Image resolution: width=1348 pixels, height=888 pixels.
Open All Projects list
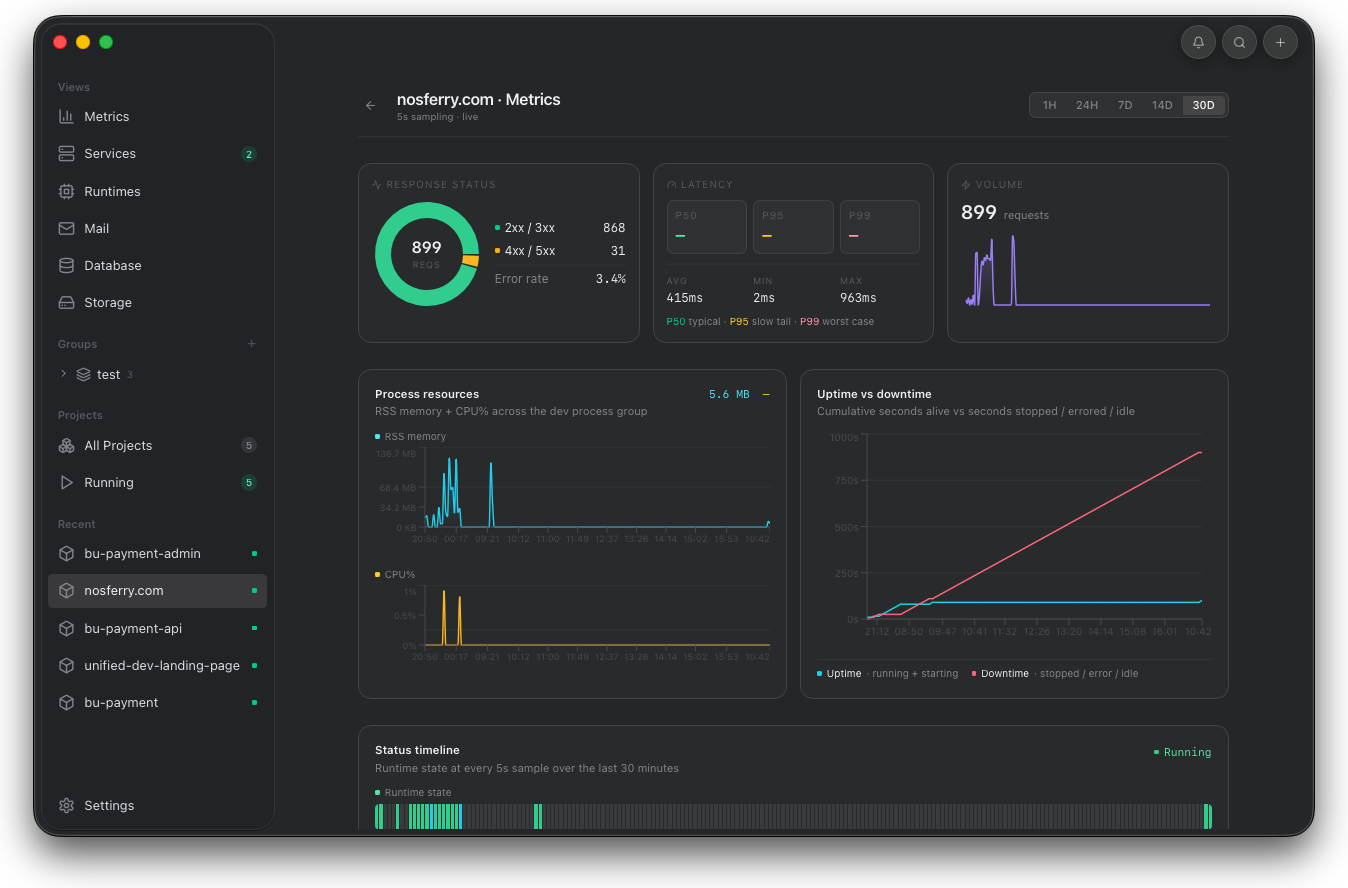157,445
